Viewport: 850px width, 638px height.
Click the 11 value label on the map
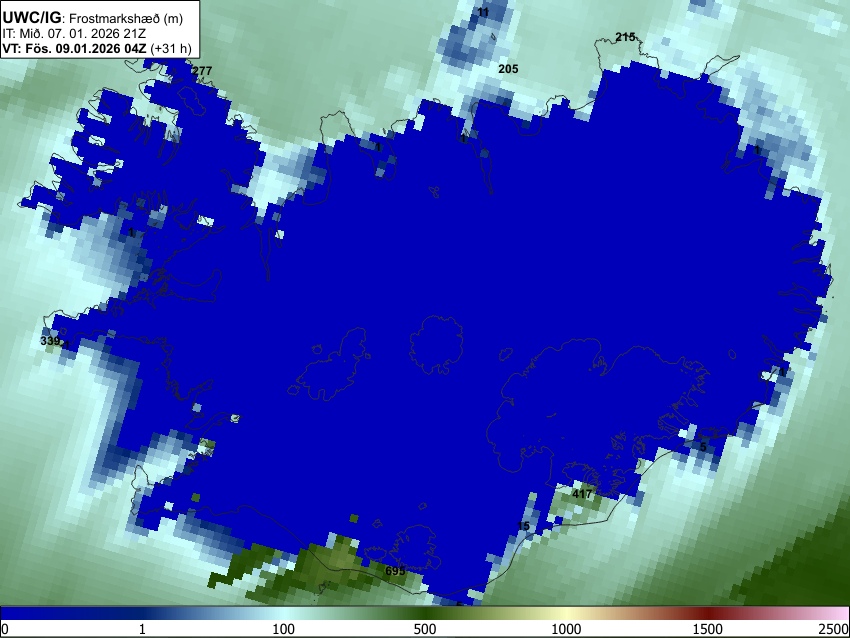click(x=483, y=12)
